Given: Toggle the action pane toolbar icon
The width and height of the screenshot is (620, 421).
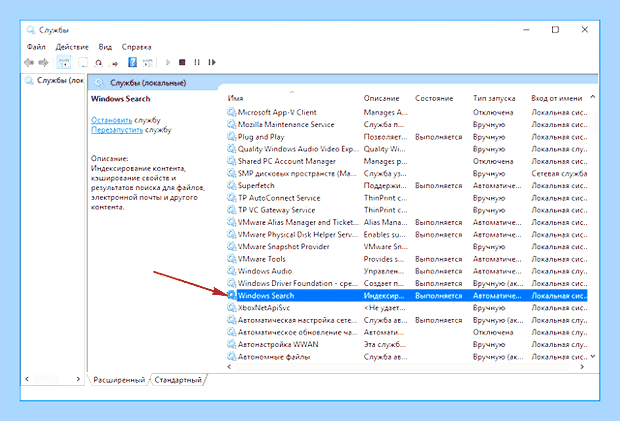Looking at the screenshot, I should pos(147,62).
